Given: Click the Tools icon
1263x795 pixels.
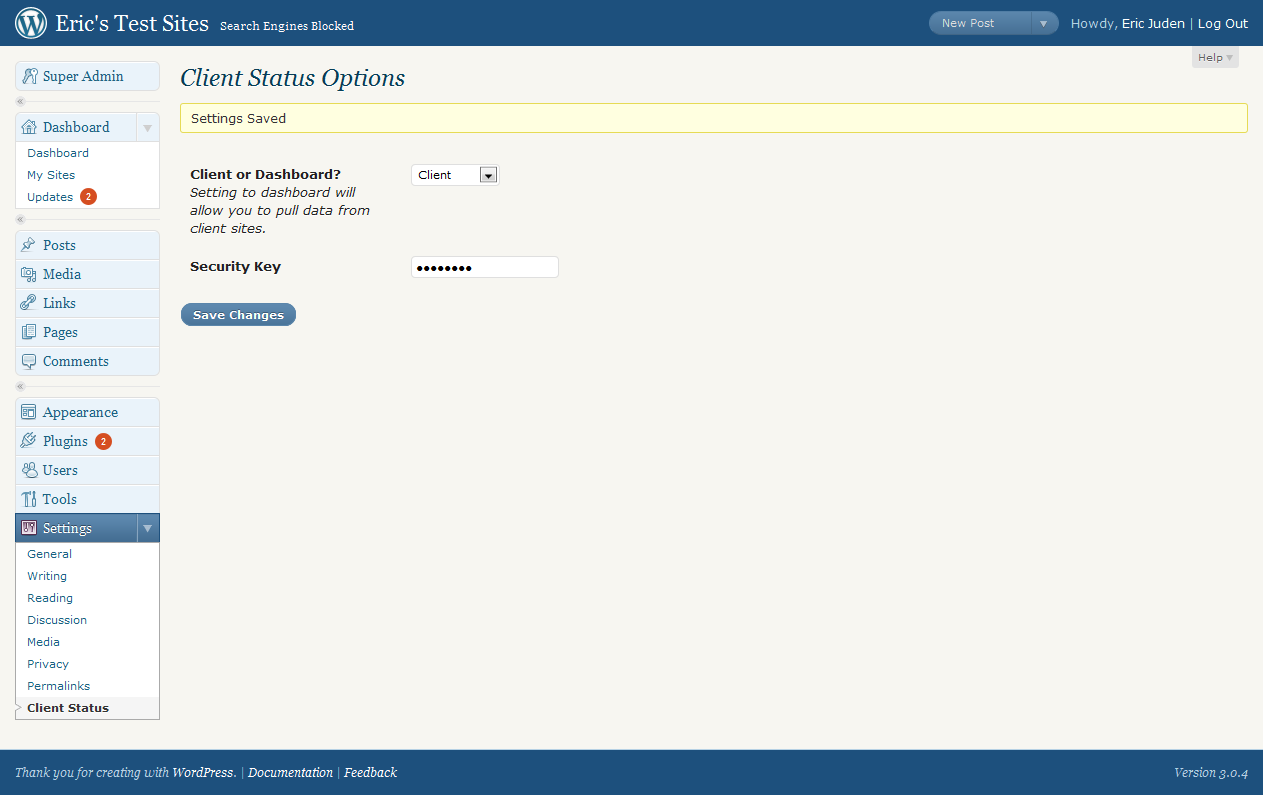Looking at the screenshot, I should pyautogui.click(x=29, y=499).
